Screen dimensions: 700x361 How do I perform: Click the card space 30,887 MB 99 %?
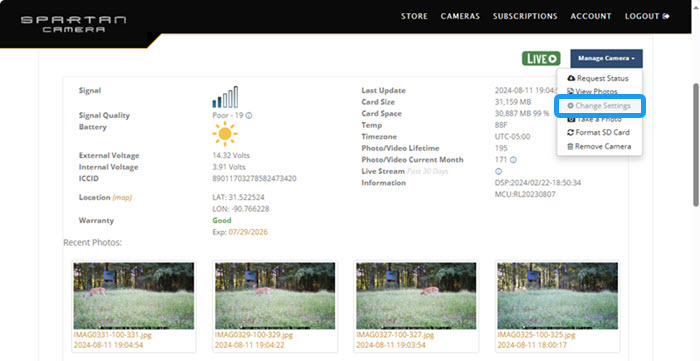coord(522,114)
